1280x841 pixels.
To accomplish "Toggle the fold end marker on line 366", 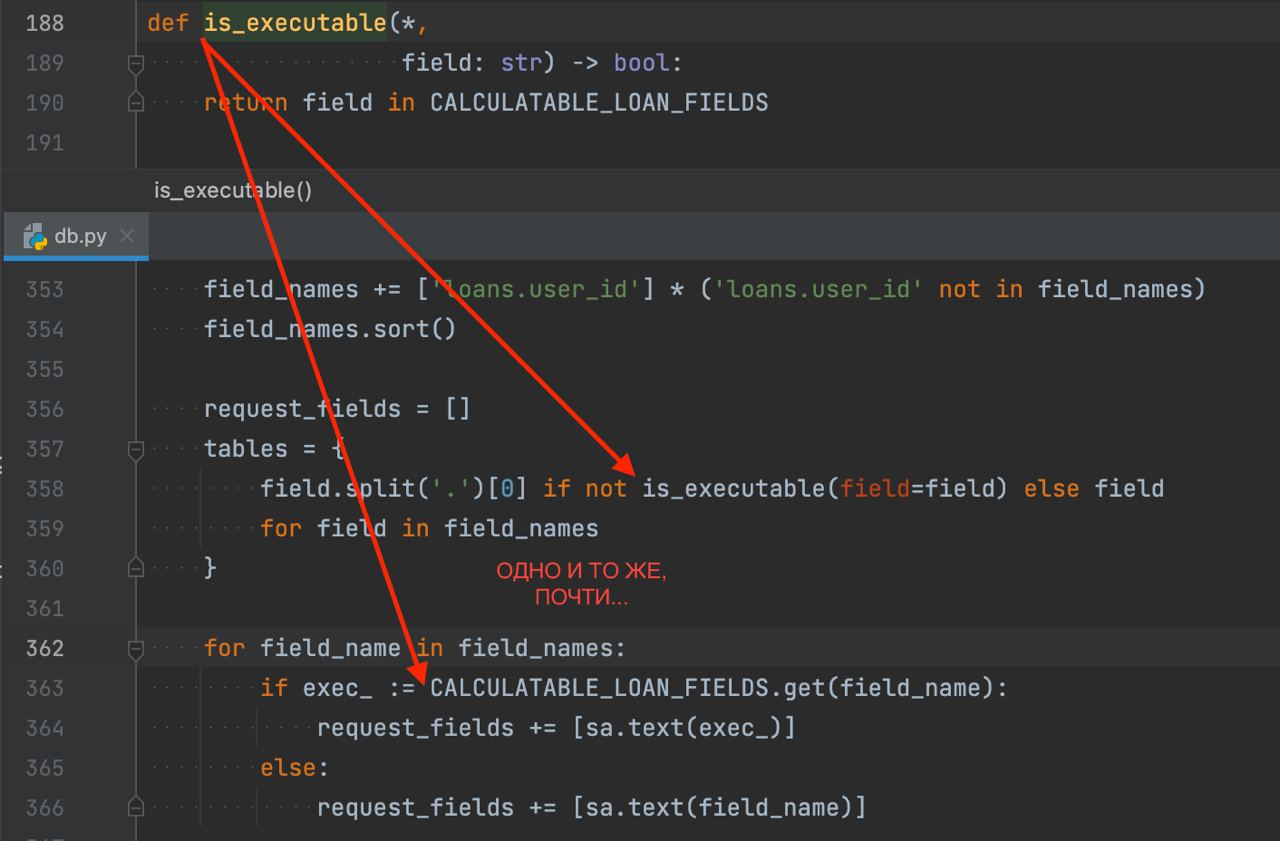I will (136, 807).
